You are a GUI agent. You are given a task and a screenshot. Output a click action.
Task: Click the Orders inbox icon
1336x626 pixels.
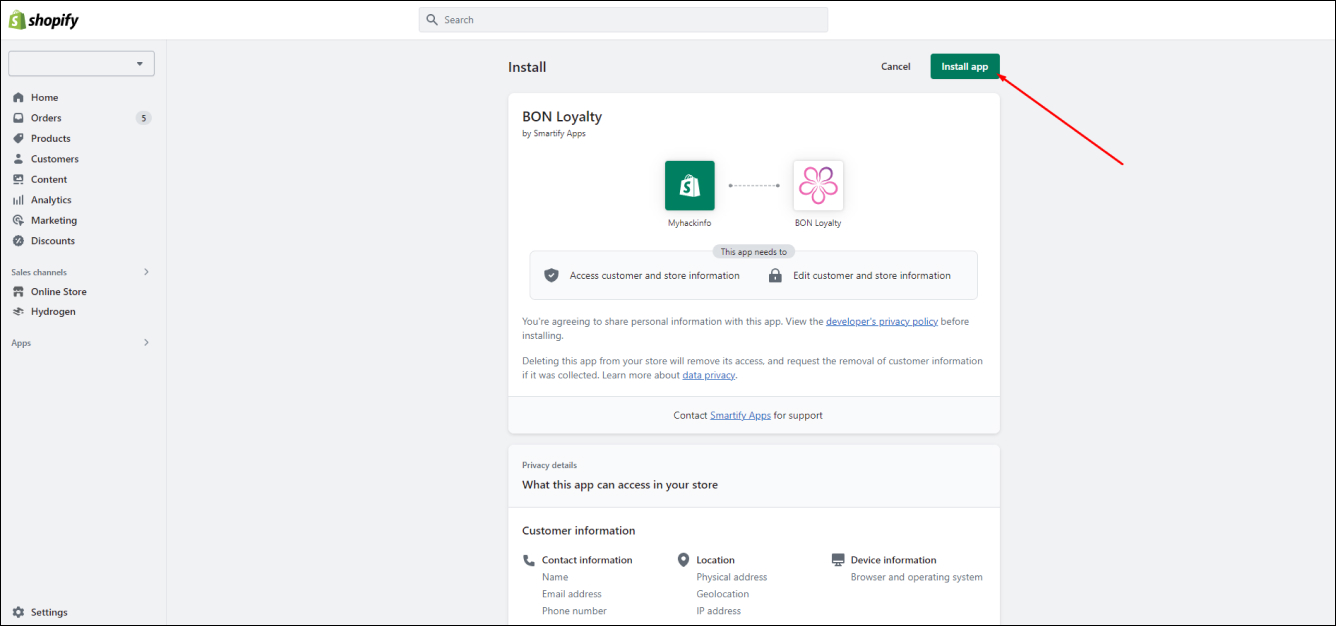pos(18,118)
